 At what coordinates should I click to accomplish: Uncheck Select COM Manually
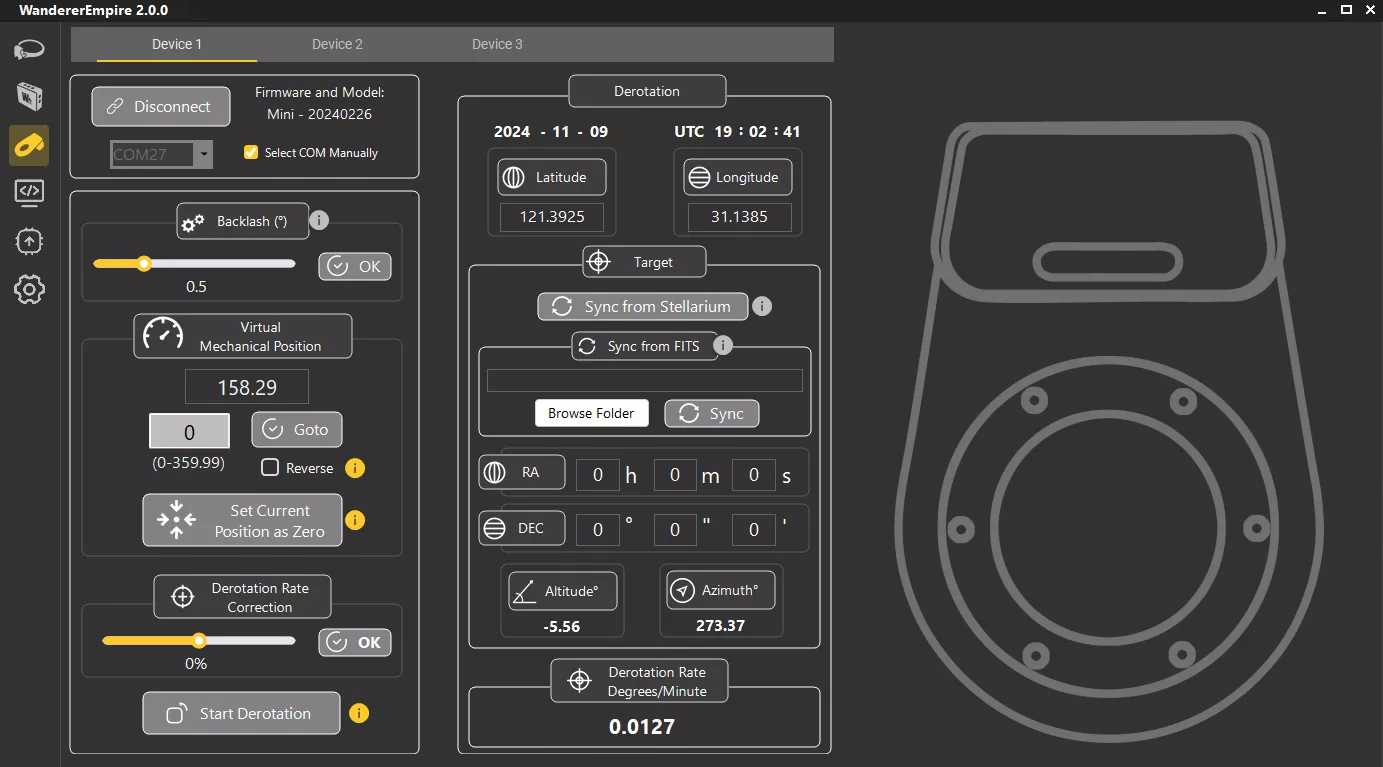[x=251, y=153]
